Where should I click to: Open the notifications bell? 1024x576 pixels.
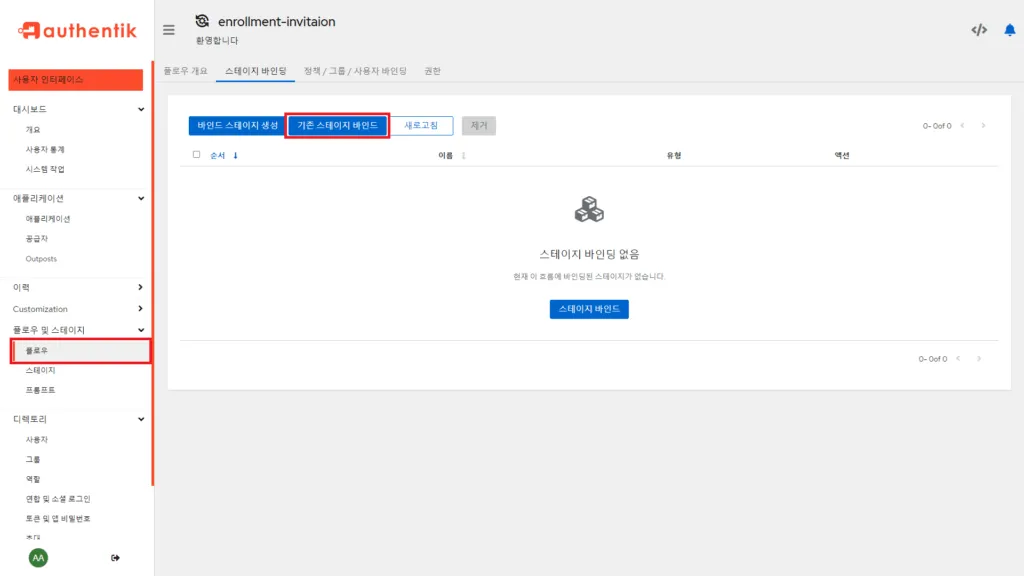click(1008, 30)
